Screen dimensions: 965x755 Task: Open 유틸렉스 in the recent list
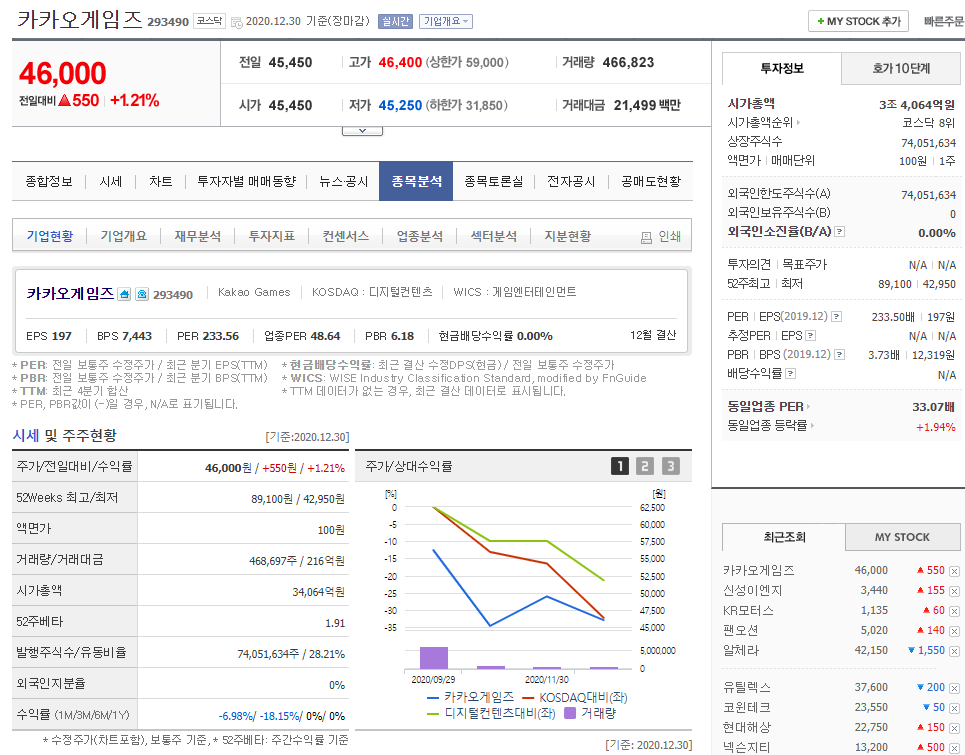coord(747,687)
